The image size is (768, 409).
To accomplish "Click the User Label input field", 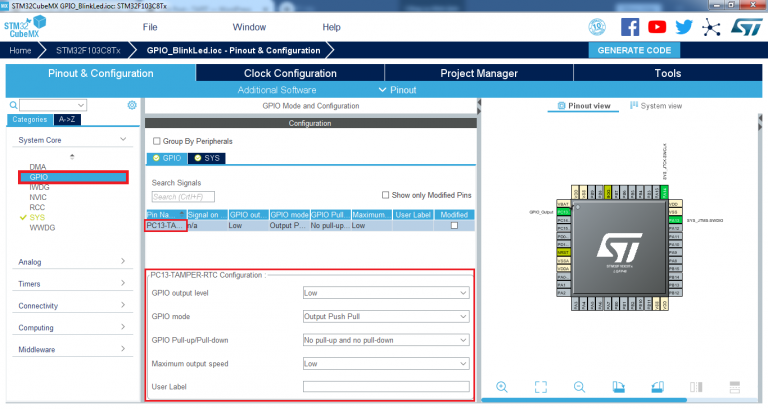I will coord(385,386).
